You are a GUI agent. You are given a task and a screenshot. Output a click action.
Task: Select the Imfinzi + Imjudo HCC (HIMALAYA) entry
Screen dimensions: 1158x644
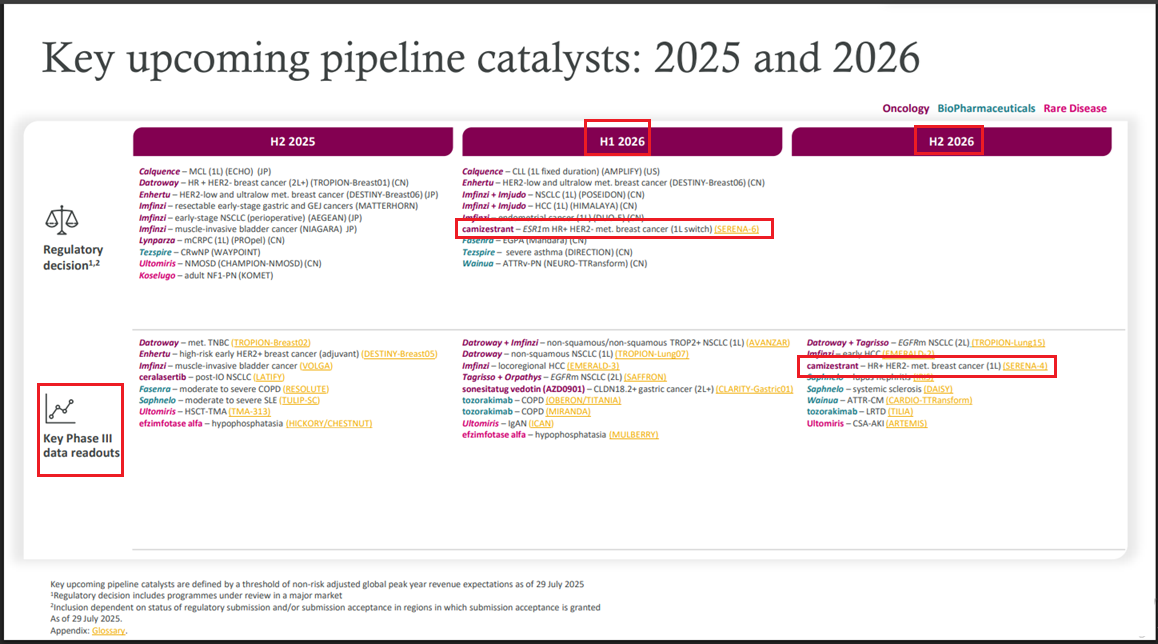tap(549, 206)
